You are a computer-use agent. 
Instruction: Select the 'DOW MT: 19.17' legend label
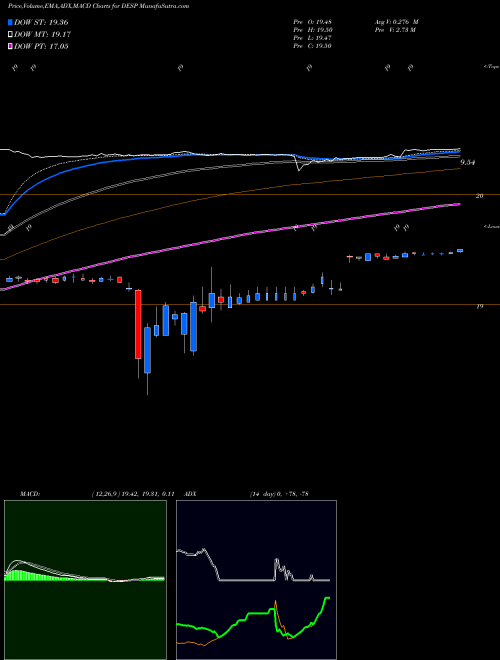tap(42, 35)
